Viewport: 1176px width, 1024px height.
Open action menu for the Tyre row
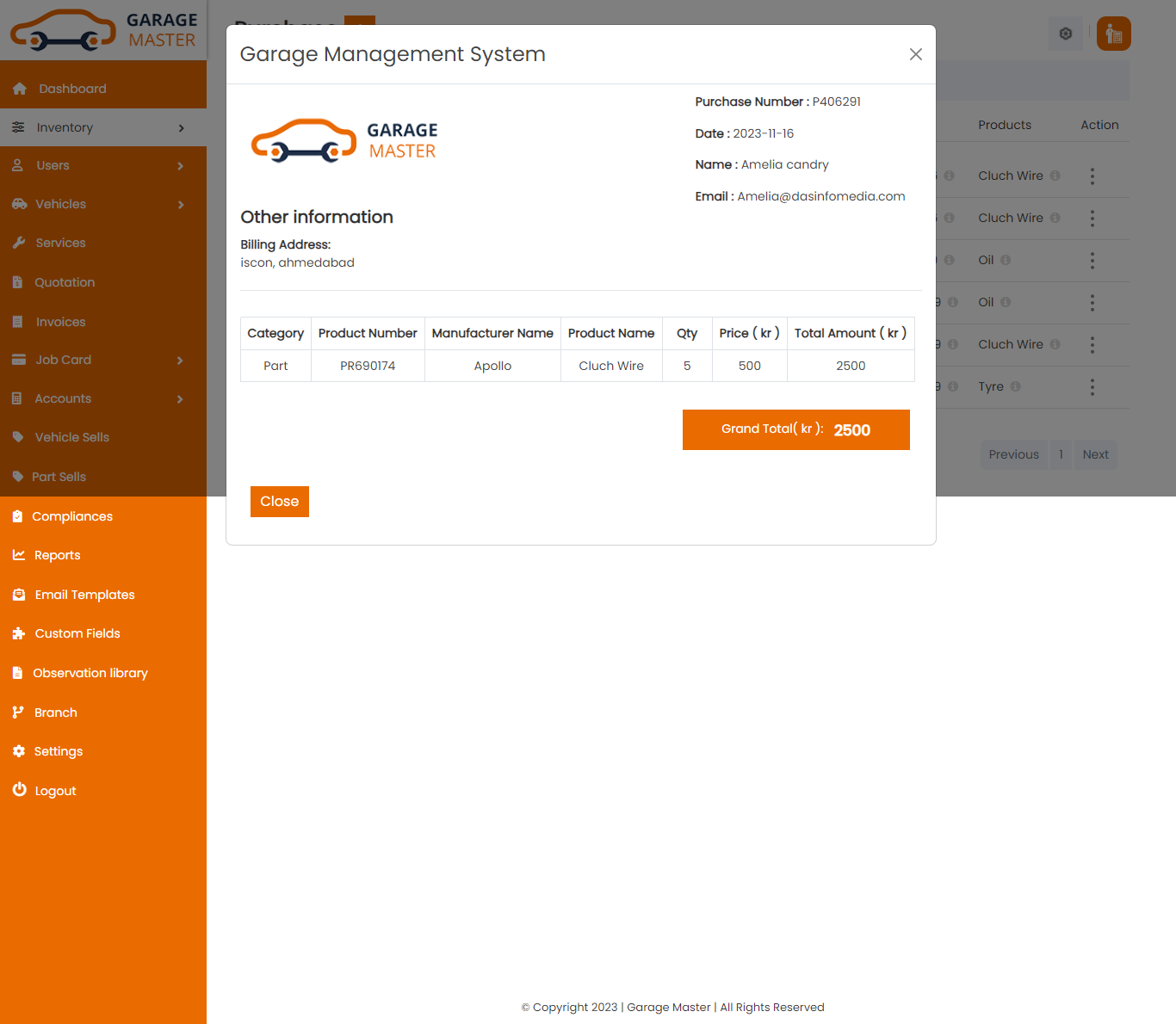pos(1092,387)
